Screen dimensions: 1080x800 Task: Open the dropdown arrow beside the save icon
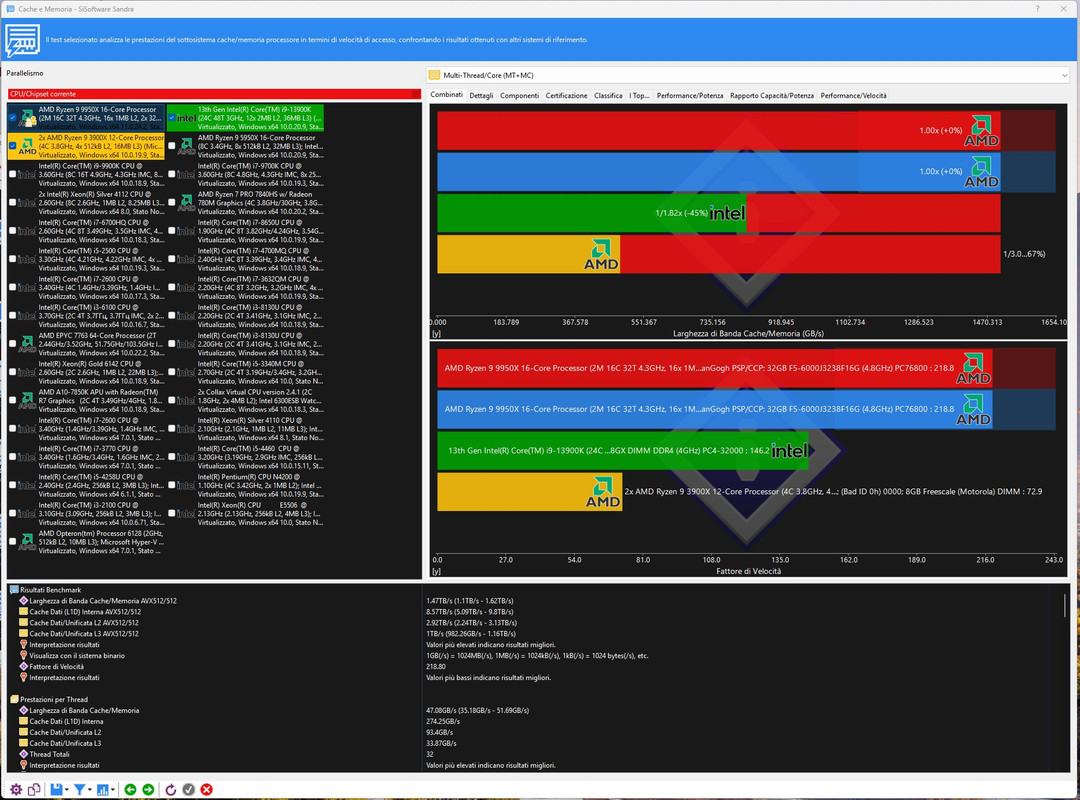pyautogui.click(x=66, y=790)
